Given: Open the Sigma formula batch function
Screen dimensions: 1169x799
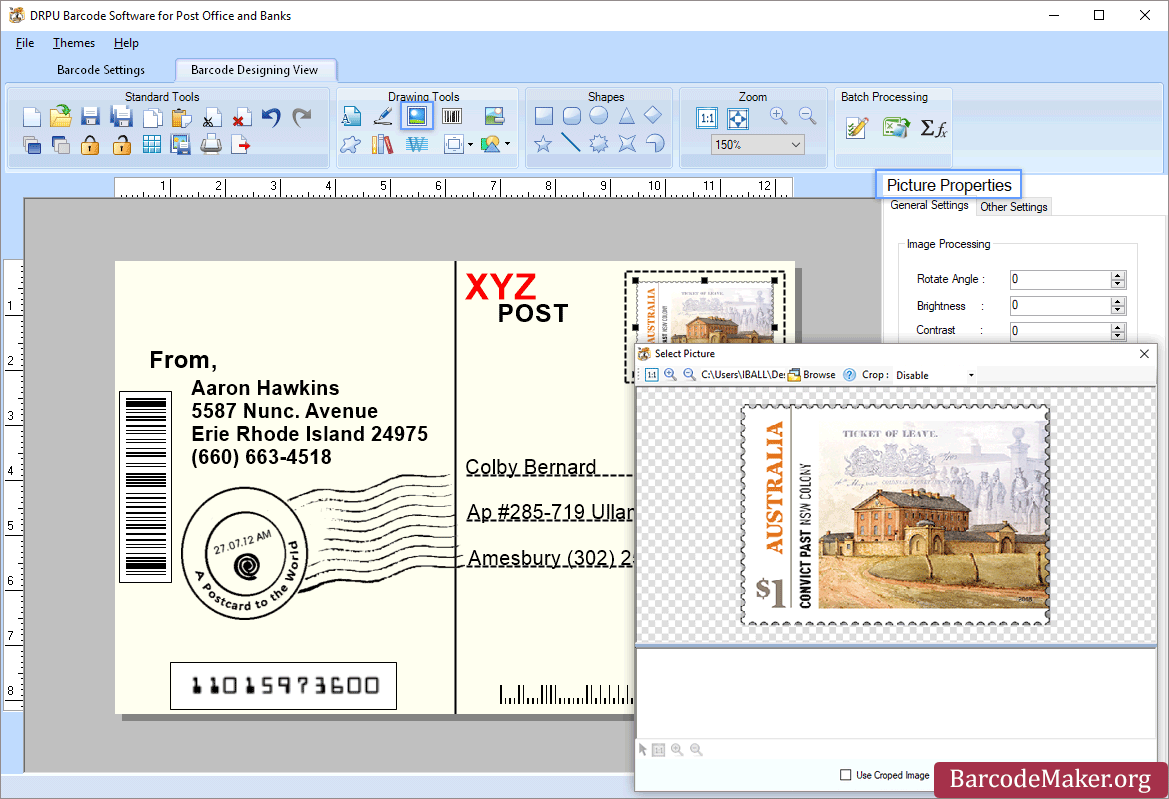Looking at the screenshot, I should point(933,128).
